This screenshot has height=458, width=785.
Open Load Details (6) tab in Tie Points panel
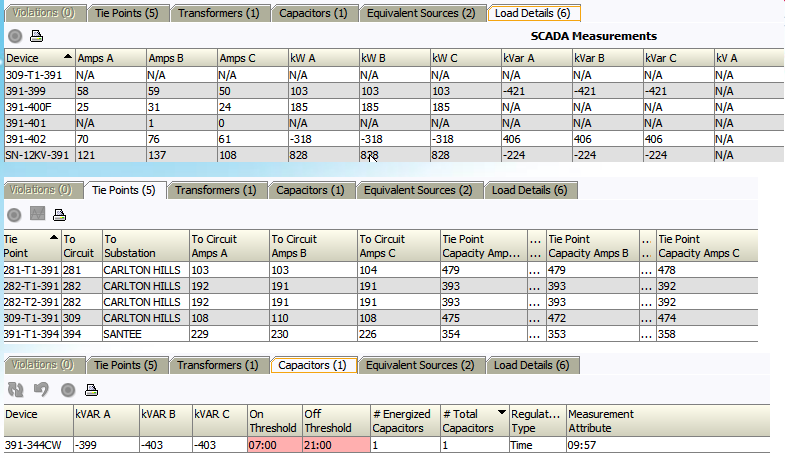click(530, 190)
